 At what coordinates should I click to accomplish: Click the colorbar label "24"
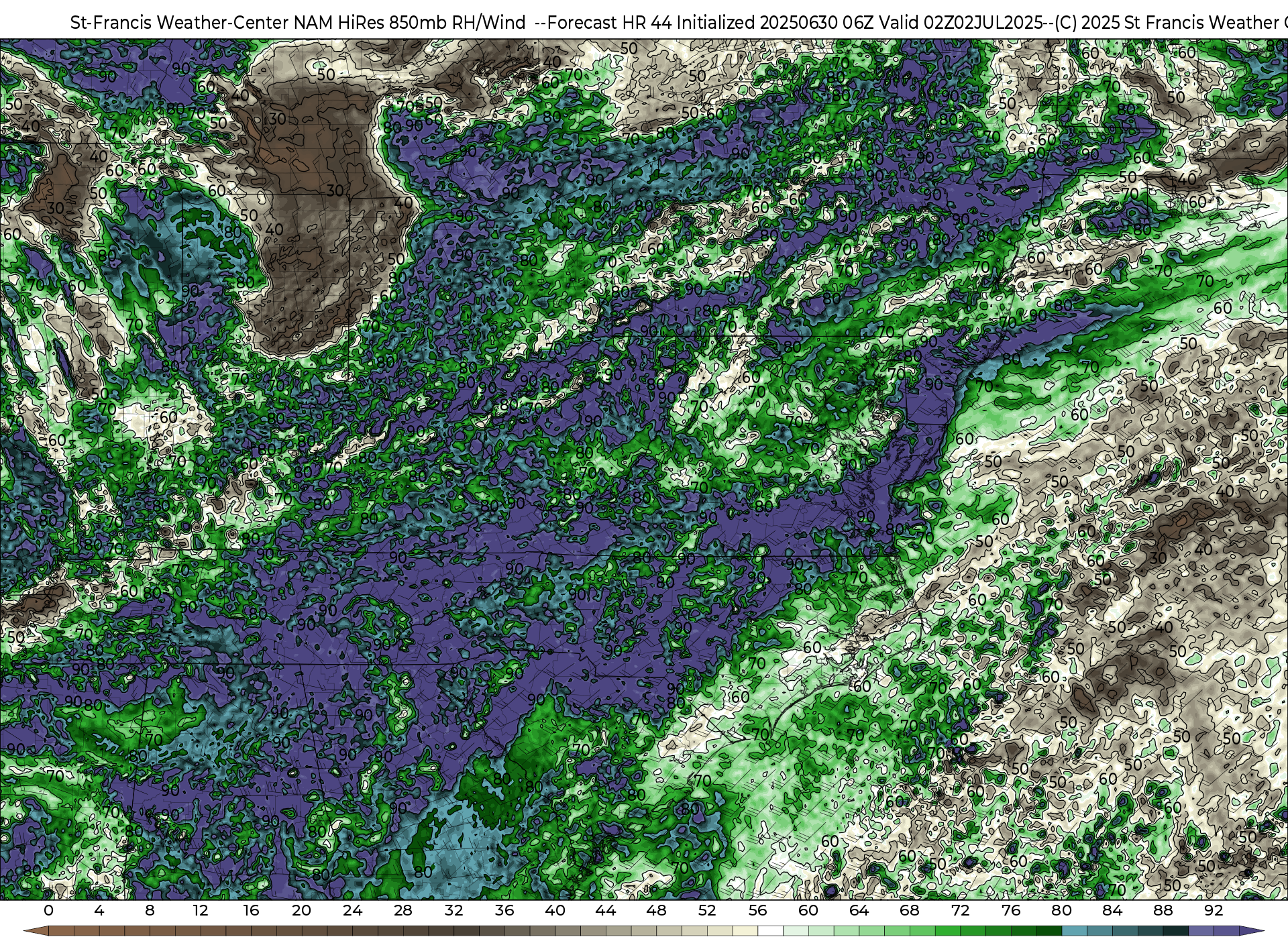(x=352, y=910)
